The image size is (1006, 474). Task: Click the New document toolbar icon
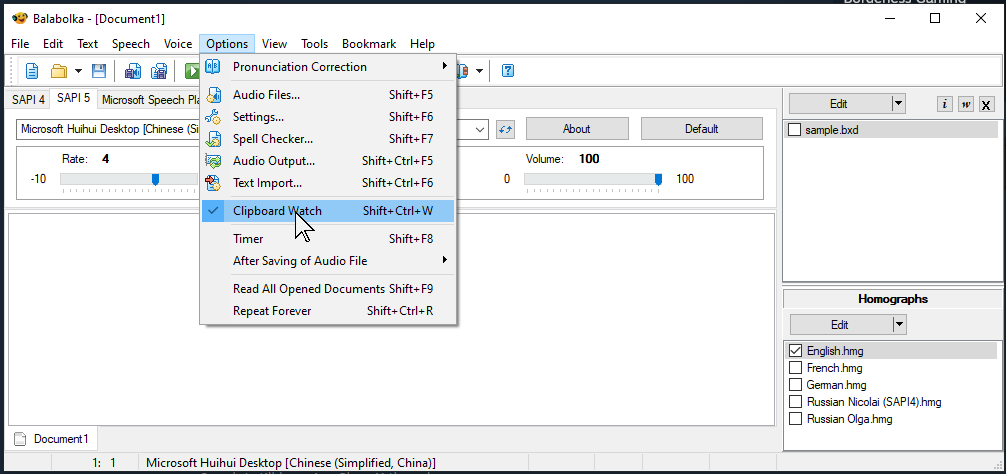coord(31,71)
